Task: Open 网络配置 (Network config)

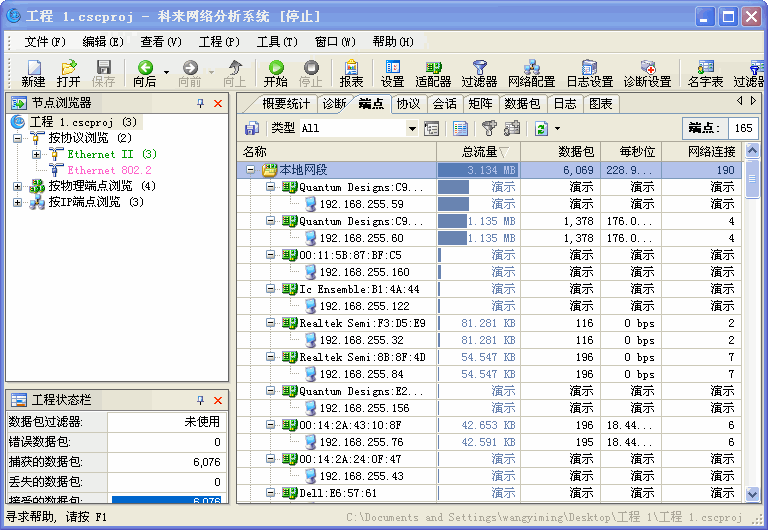Action: (531, 73)
